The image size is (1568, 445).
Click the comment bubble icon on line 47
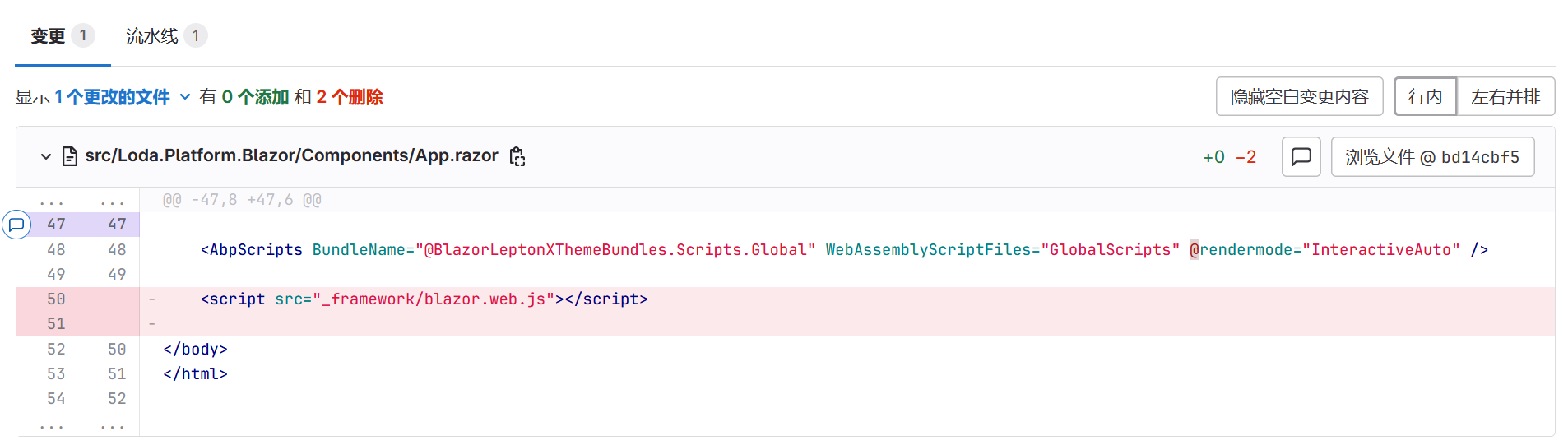coord(16,225)
